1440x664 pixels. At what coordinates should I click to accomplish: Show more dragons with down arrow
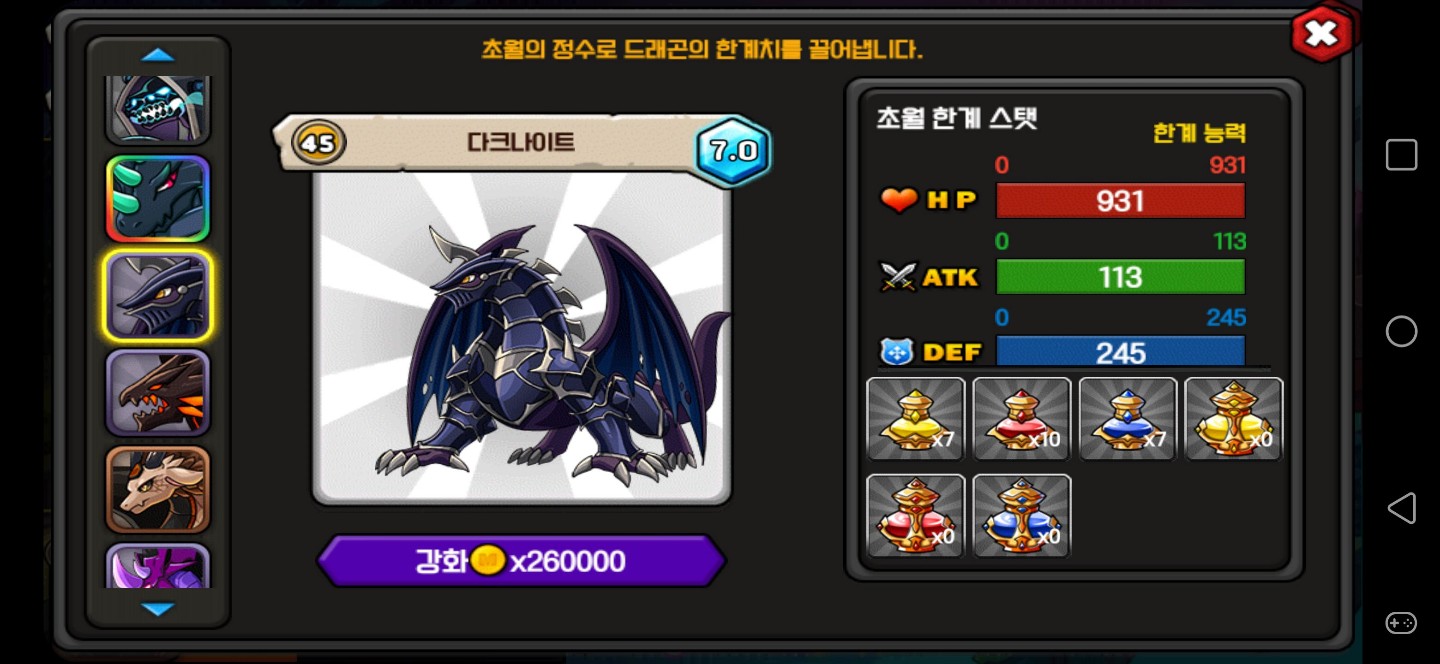coord(158,608)
